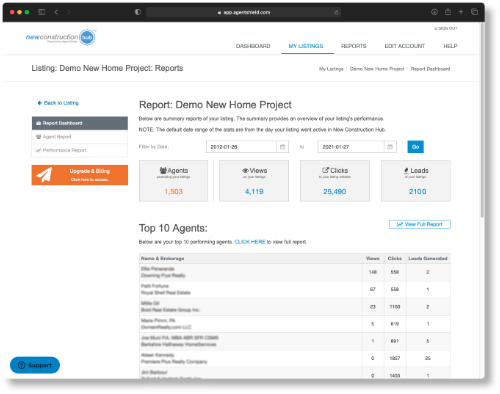Go back with the browser back arrow
This screenshot has height=394, width=500.
click(56, 12)
